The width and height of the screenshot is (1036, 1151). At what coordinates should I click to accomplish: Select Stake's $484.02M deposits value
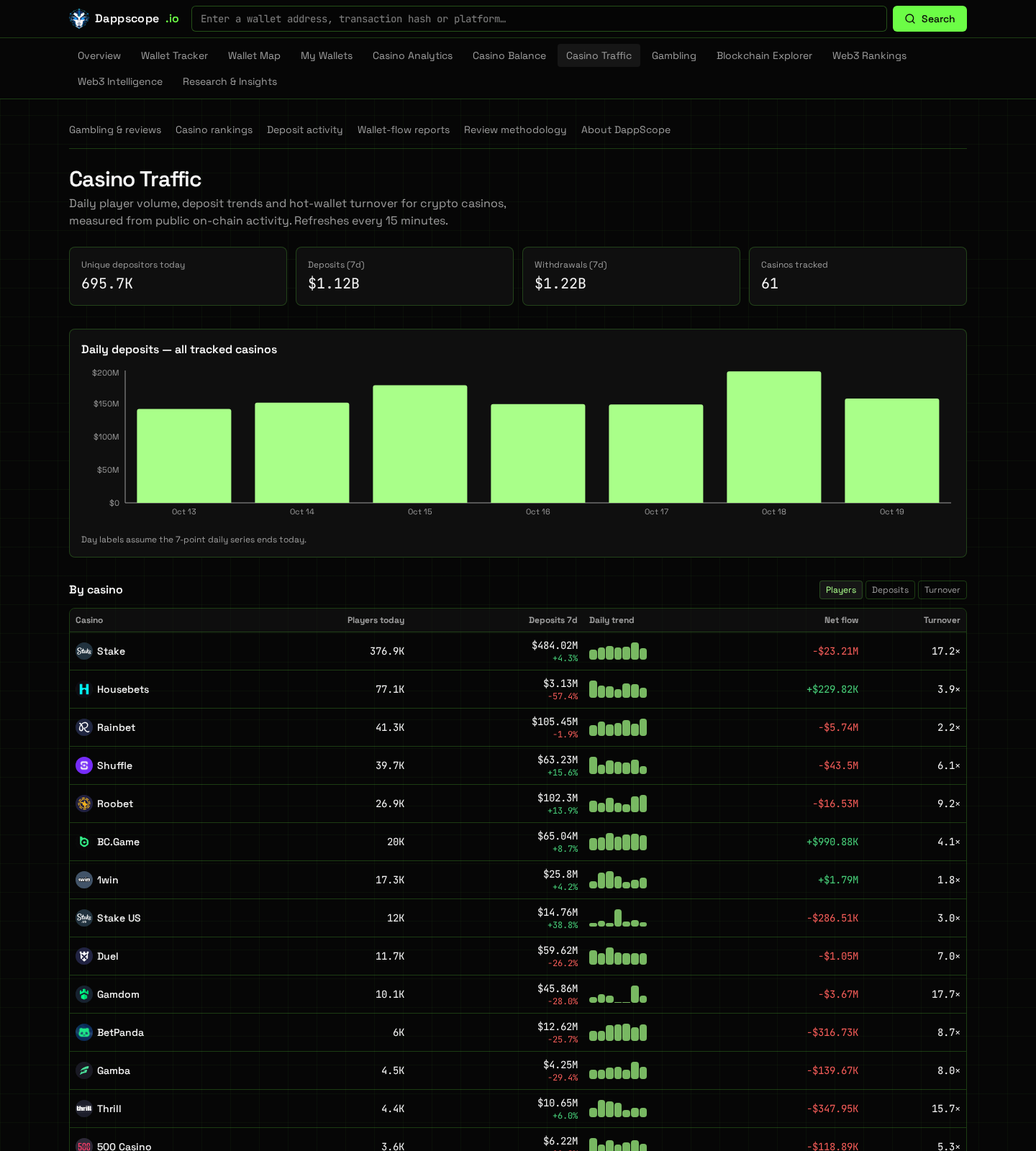[555, 645]
